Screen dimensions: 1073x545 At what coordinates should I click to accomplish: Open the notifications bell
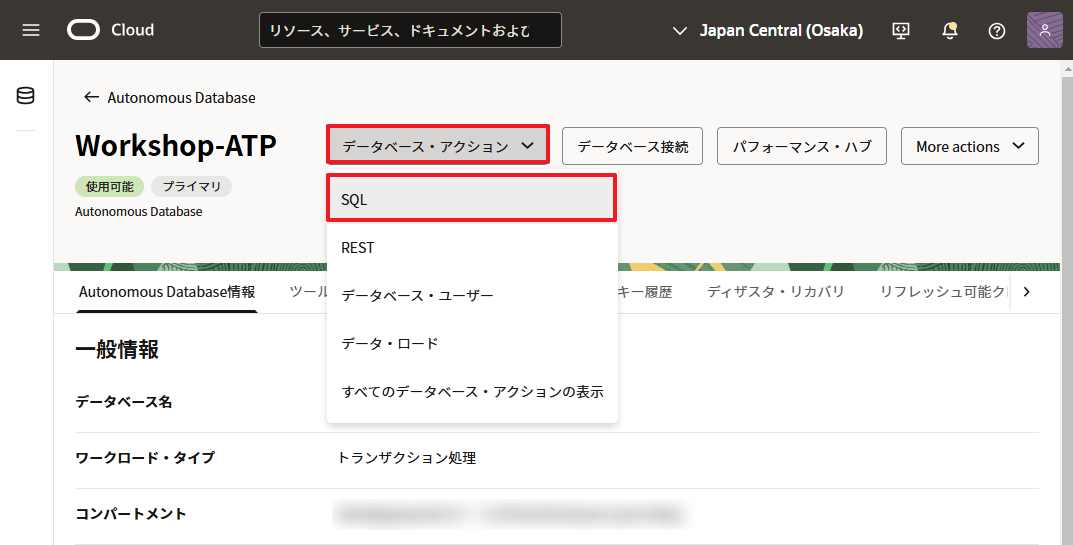click(x=949, y=30)
